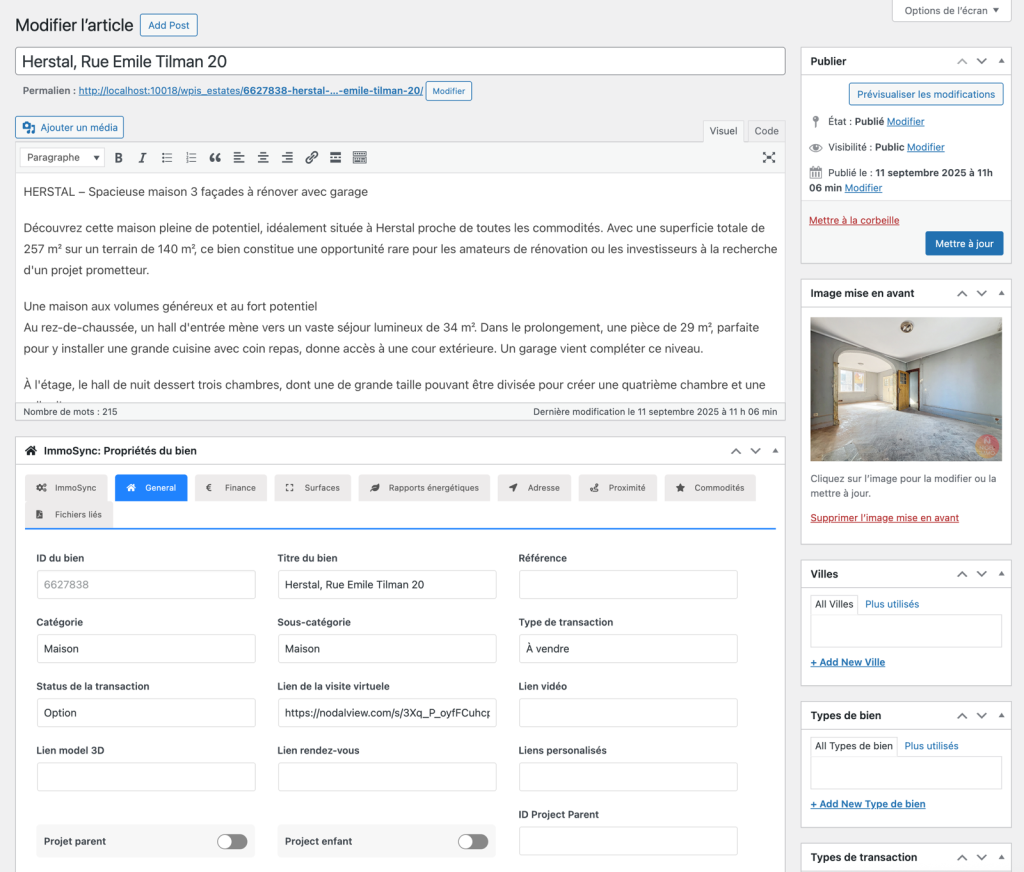1024x872 pixels.
Task: Open the Adresse tab
Action: click(534, 488)
